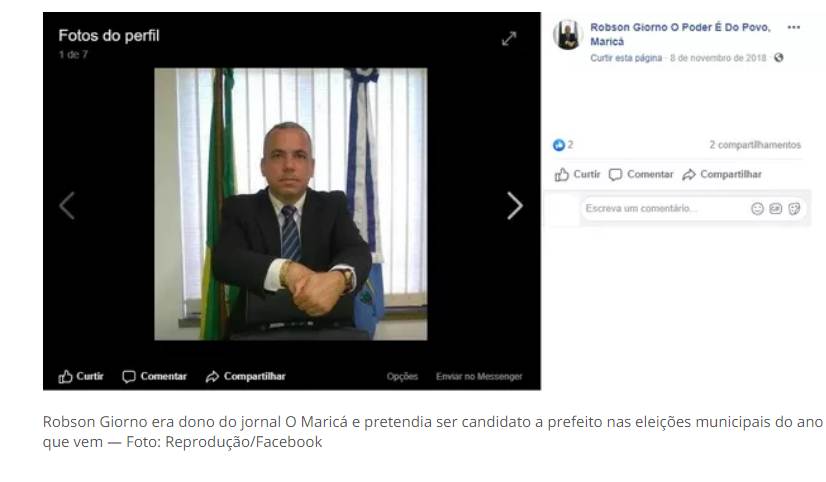The width and height of the screenshot is (826, 482).
Task: Click Enviar no Messenger link
Action: (479, 377)
